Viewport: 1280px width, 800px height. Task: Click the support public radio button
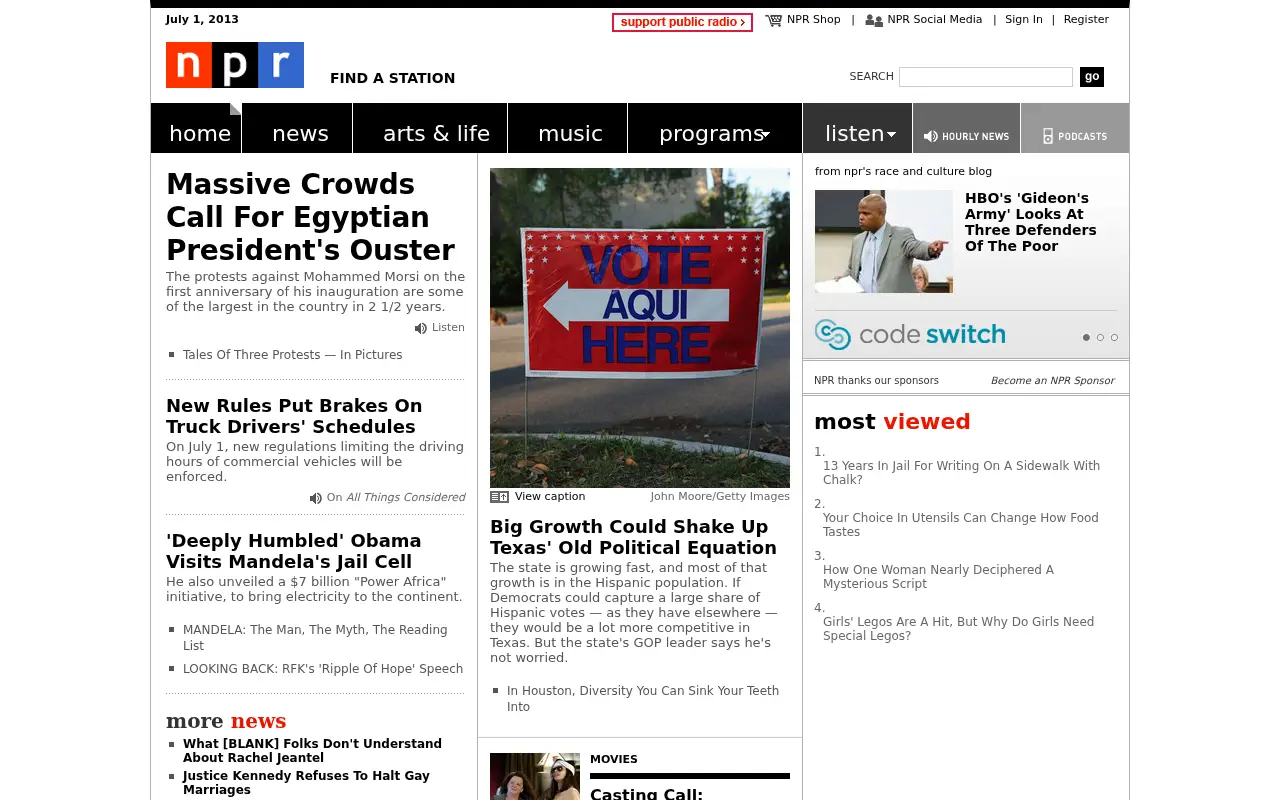(x=682, y=22)
